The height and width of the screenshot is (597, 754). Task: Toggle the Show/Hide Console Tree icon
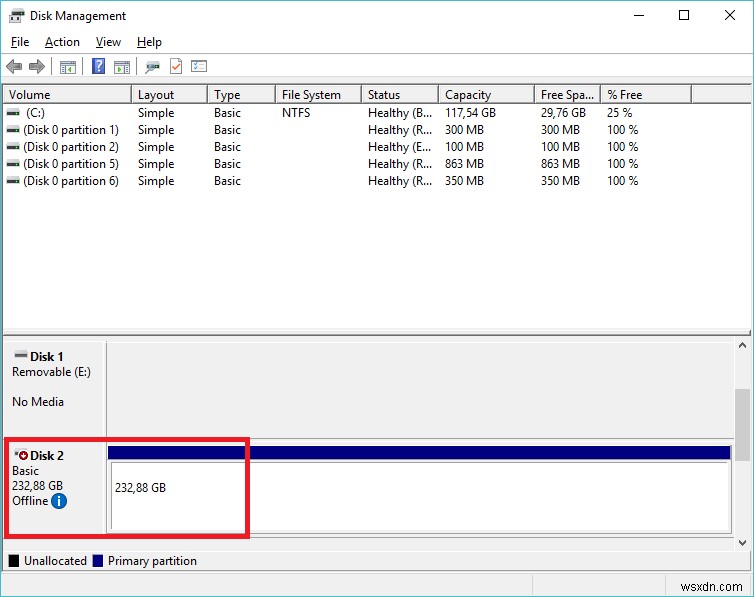click(68, 67)
